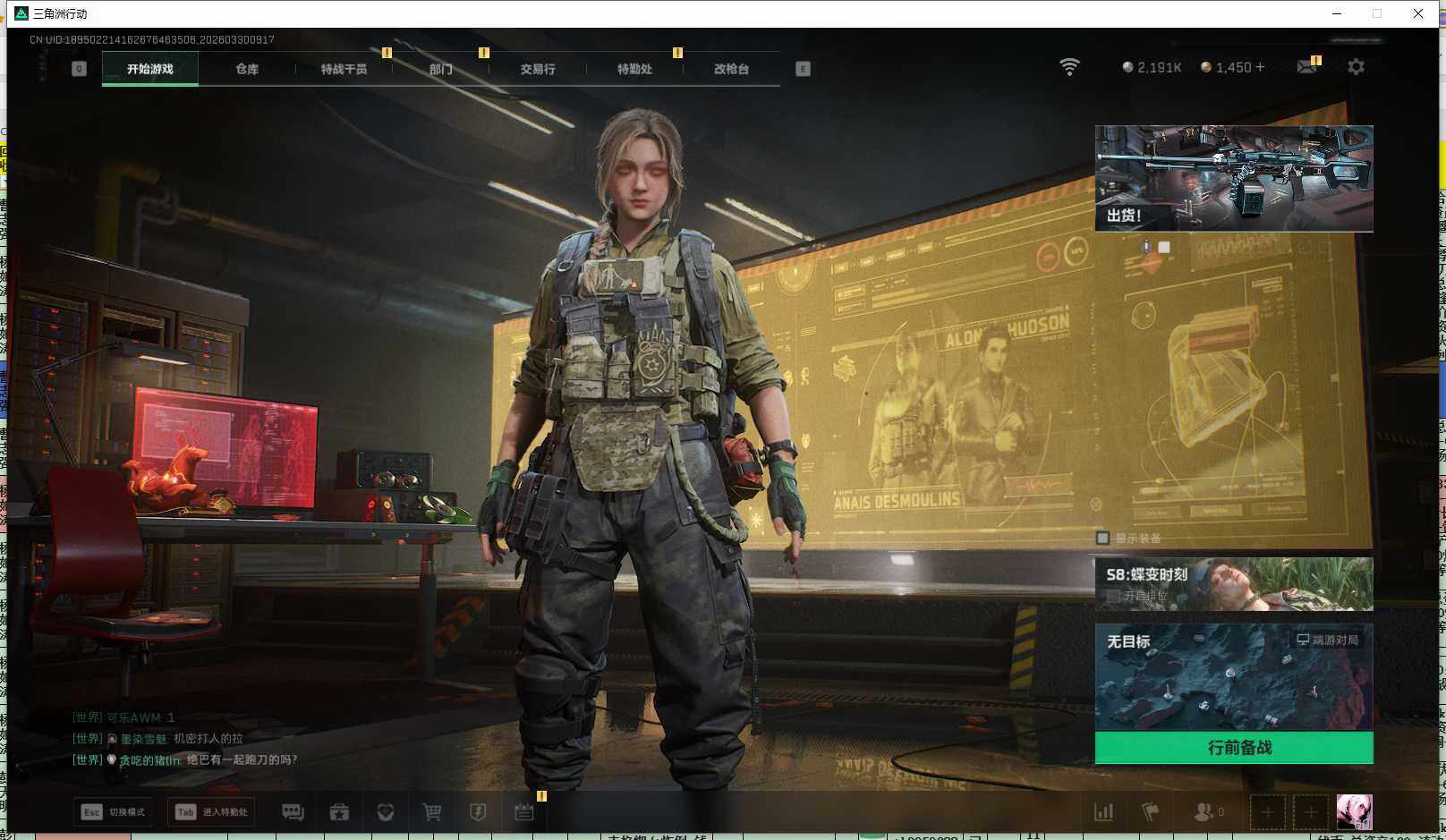Click the calendar events icon in bottom bar
1446x840 pixels.
click(524, 812)
